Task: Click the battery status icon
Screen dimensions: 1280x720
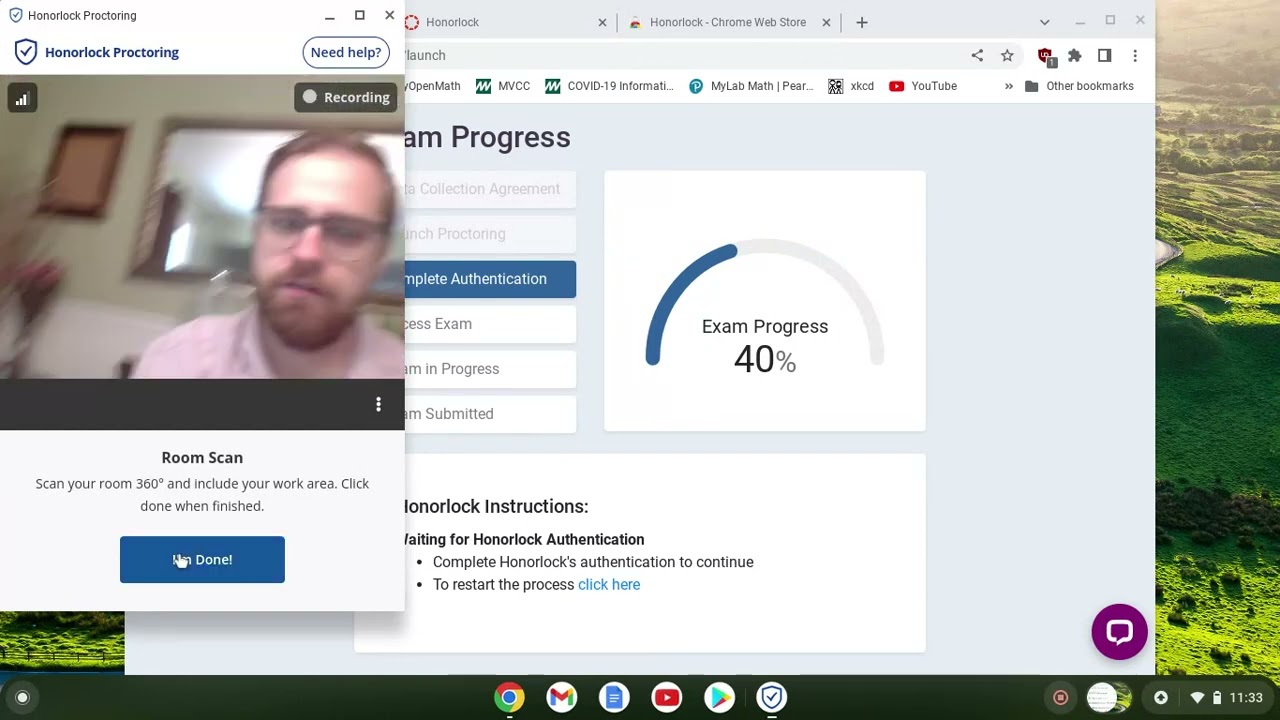Action: click(1217, 698)
